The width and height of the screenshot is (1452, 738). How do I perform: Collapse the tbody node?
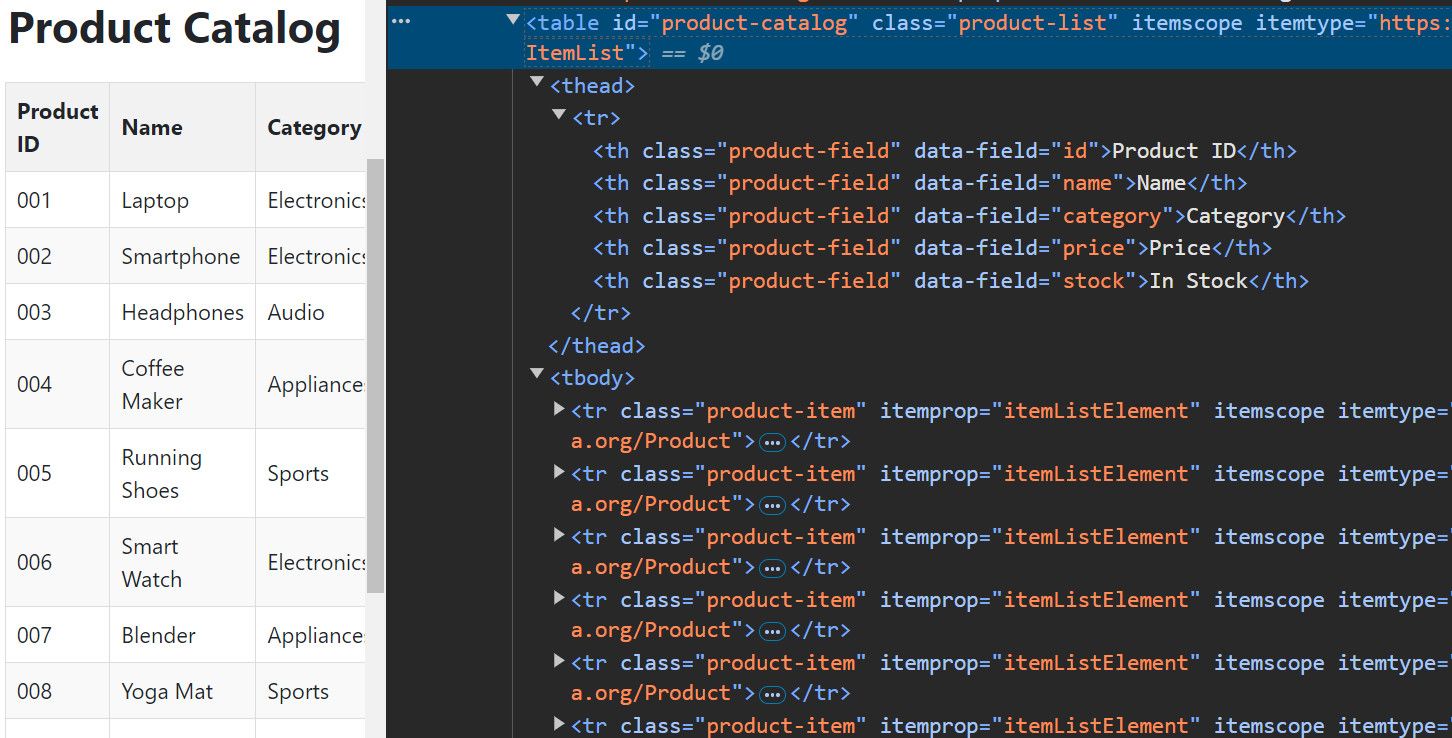(537, 374)
